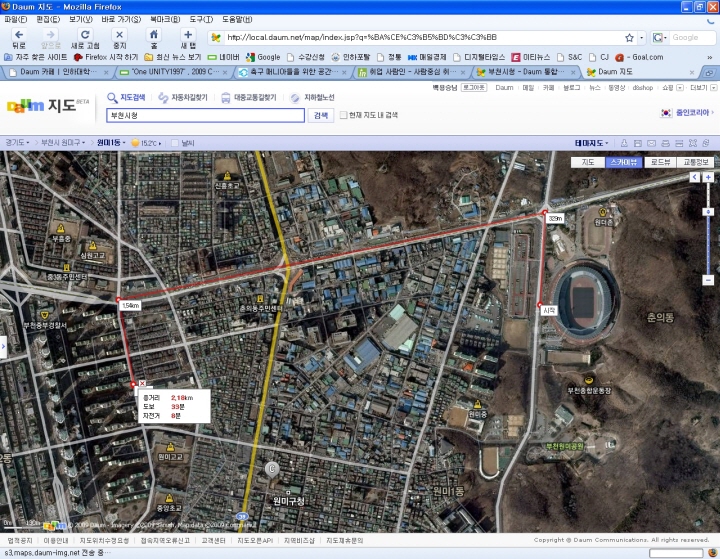Click the save icon in map toolbar
This screenshot has height=559, width=720.
pyautogui.click(x=639, y=143)
